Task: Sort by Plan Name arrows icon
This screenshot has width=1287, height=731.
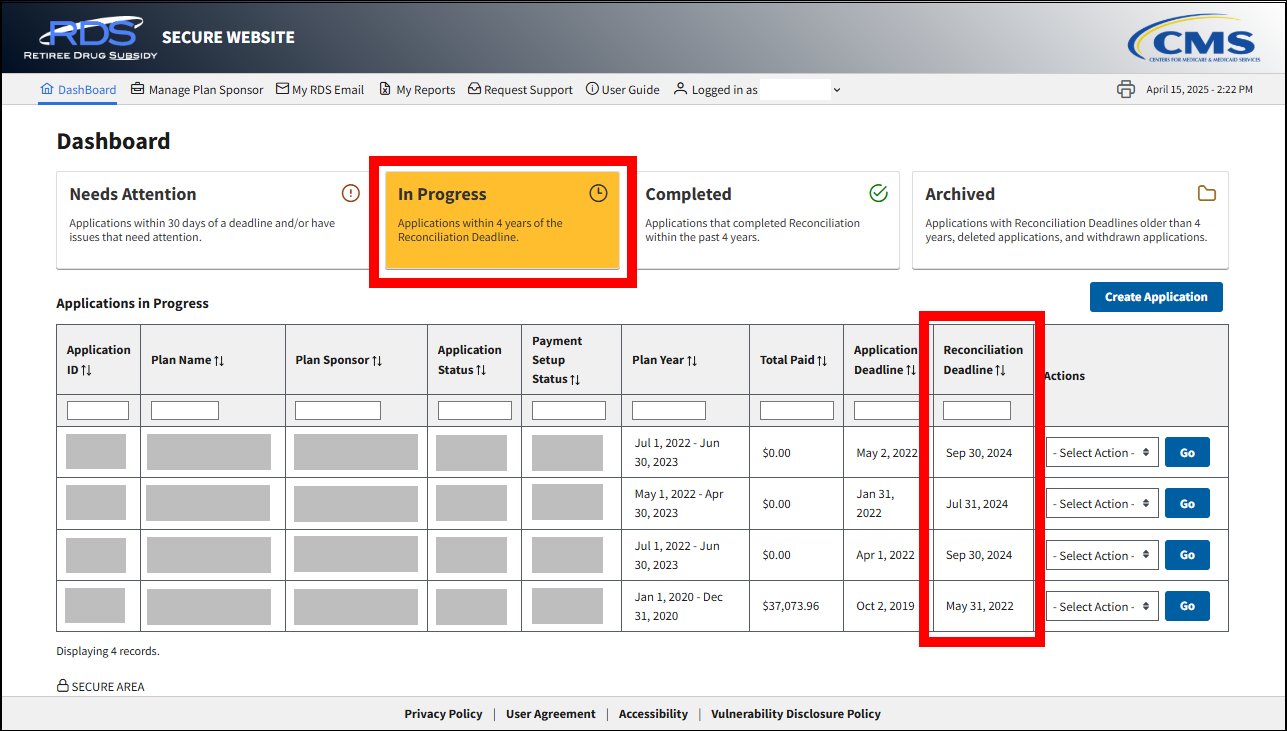Action: pyautogui.click(x=219, y=360)
